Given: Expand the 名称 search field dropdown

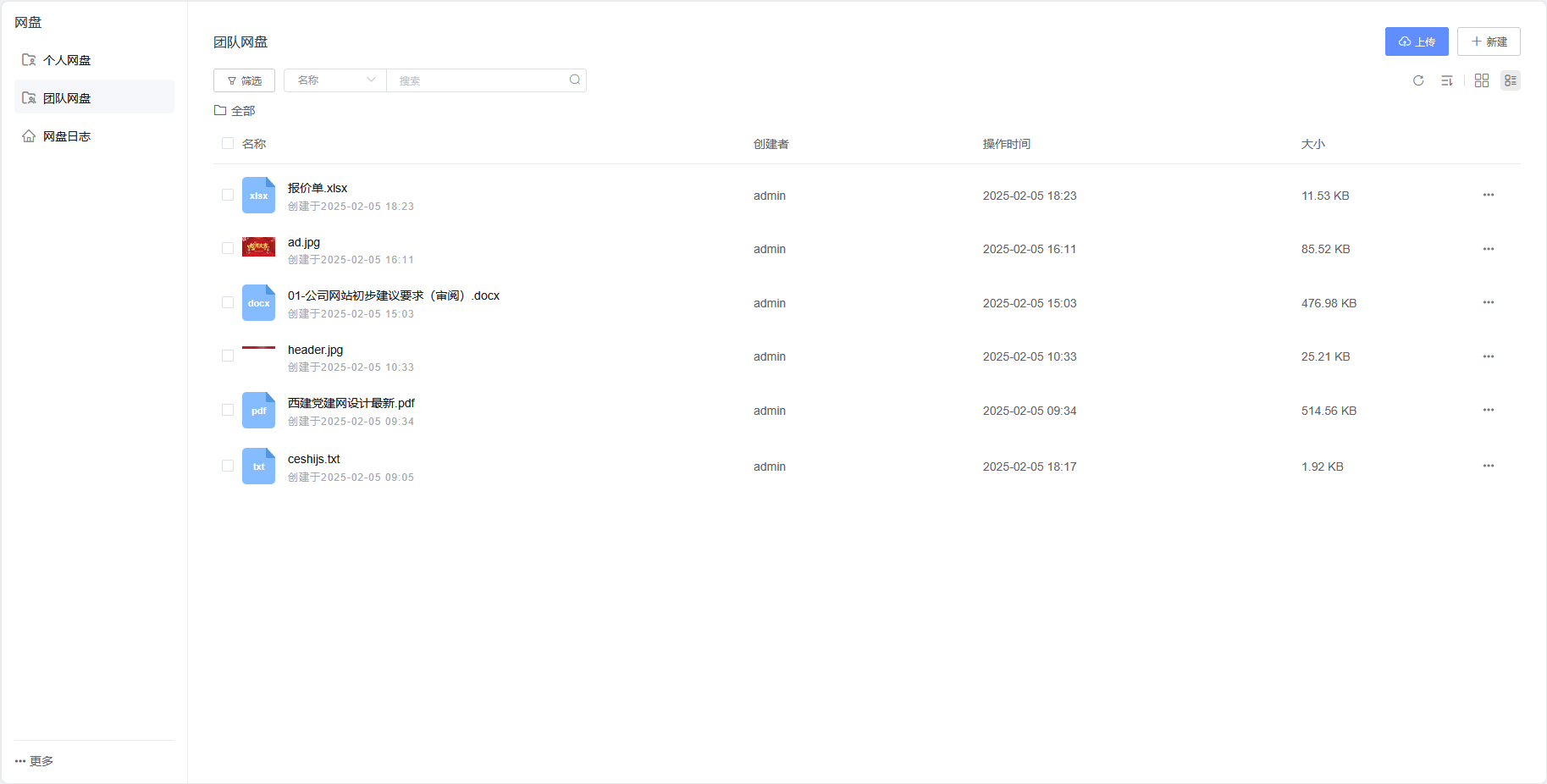Looking at the screenshot, I should click(x=335, y=80).
